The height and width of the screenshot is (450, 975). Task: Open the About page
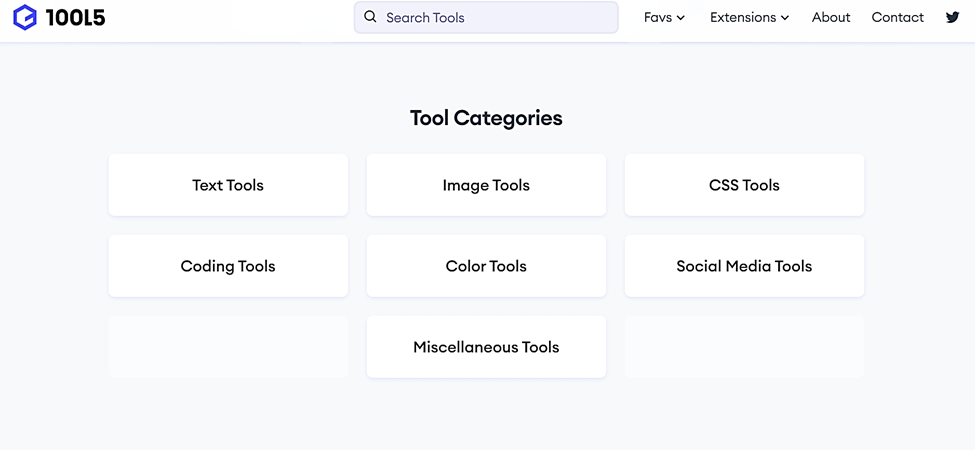[x=831, y=17]
